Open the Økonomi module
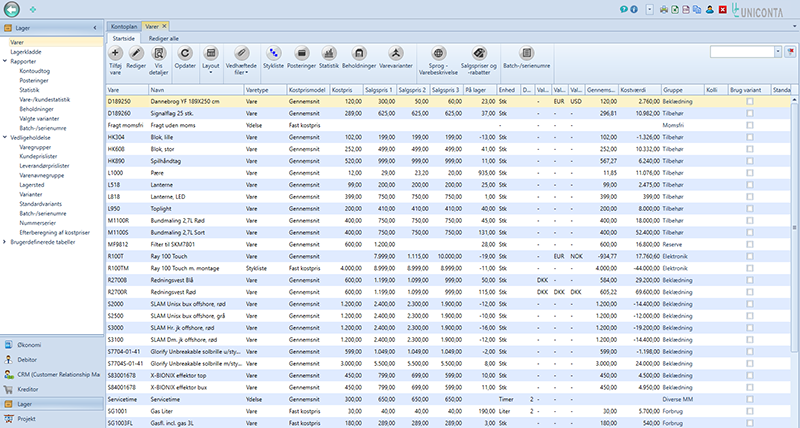This screenshot has height=428, width=800. click(x=52, y=345)
